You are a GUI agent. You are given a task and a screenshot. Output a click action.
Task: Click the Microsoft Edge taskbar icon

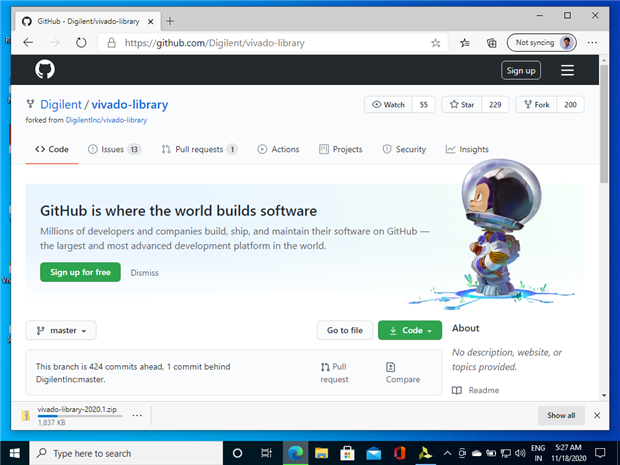pos(295,453)
